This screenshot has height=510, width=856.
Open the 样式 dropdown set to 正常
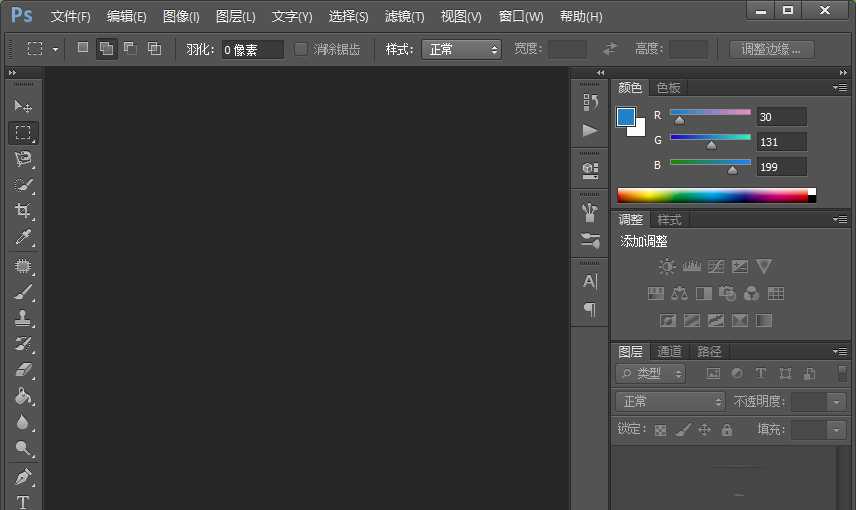click(x=461, y=49)
